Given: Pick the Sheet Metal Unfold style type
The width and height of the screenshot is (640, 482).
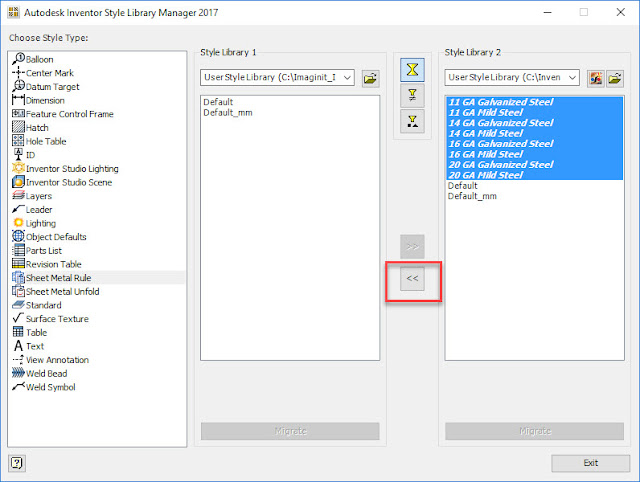Looking at the screenshot, I should coord(56,292).
